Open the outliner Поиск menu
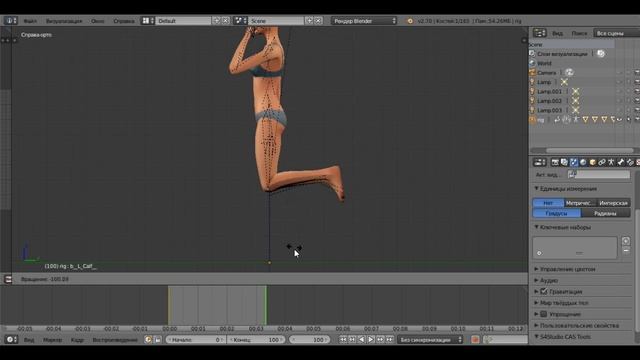 pyautogui.click(x=579, y=33)
